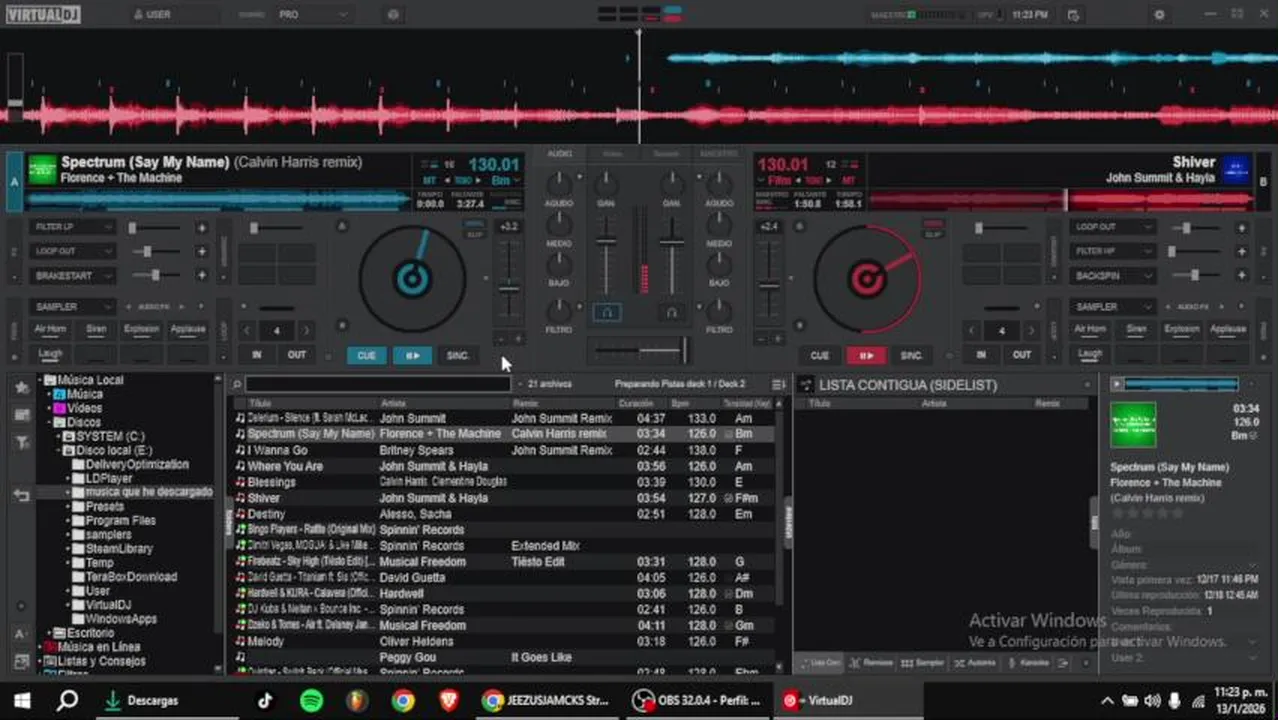Trigger the Siren sample on deck A
This screenshot has height=720, width=1278.
tap(96, 329)
